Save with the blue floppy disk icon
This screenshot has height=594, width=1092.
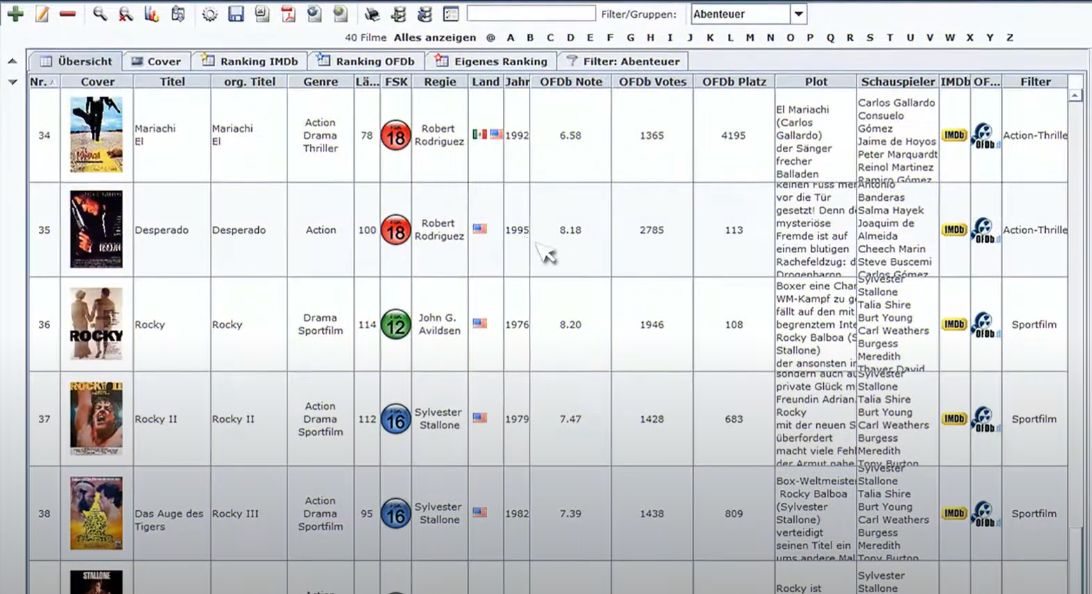tap(236, 13)
